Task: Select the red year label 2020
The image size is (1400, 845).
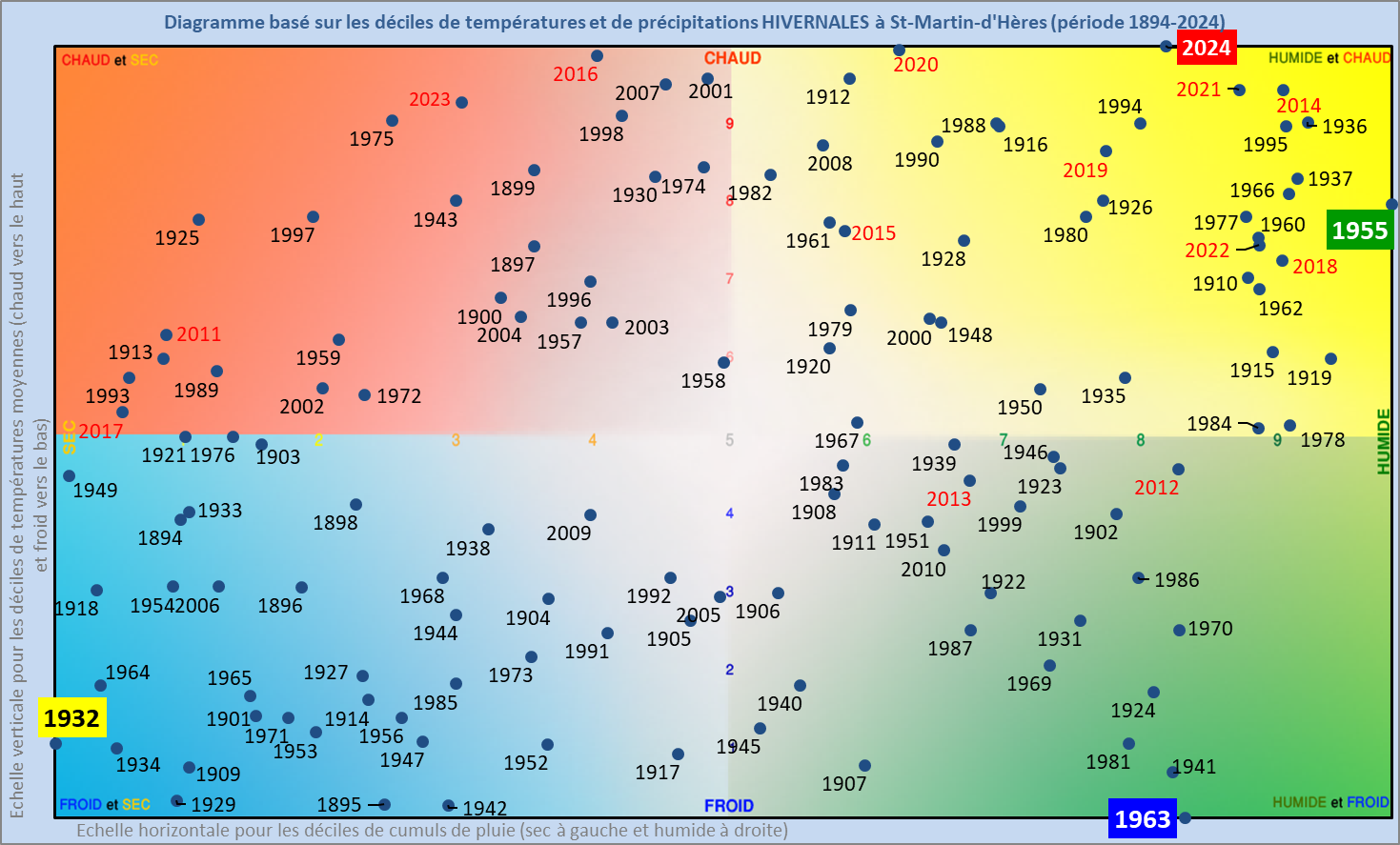Action: point(916,65)
